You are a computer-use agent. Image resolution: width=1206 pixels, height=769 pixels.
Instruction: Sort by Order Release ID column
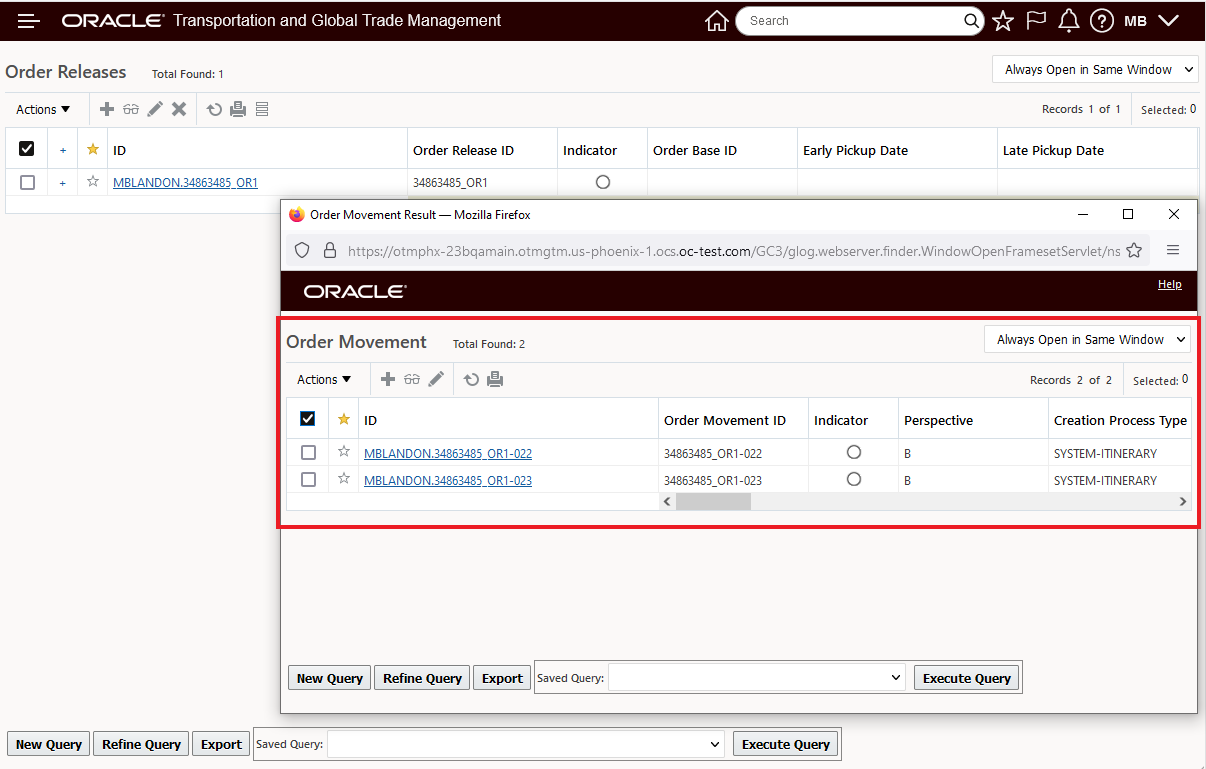[463, 150]
